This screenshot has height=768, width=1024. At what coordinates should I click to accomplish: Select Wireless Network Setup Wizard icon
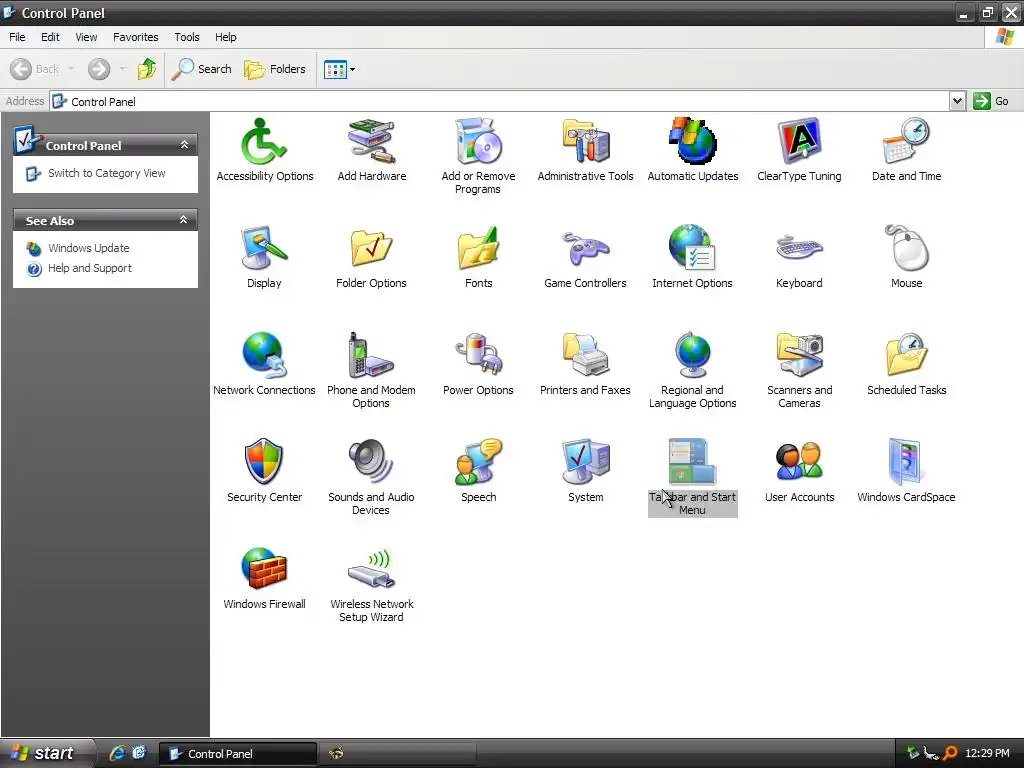371,568
